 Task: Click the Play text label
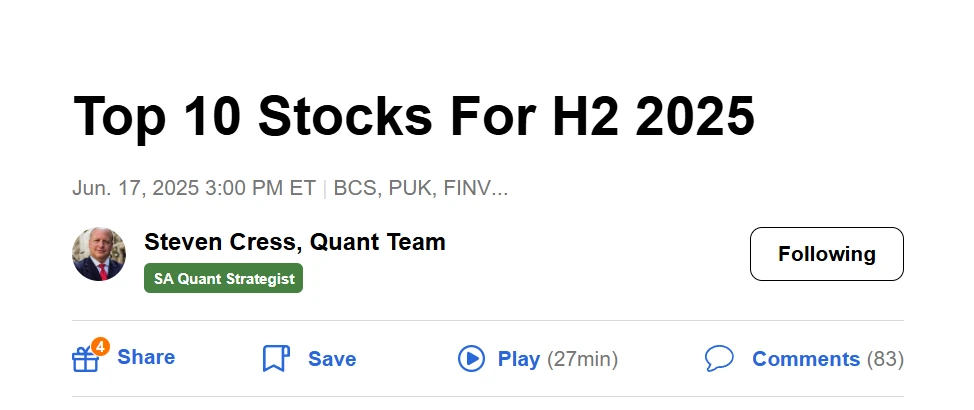click(519, 359)
